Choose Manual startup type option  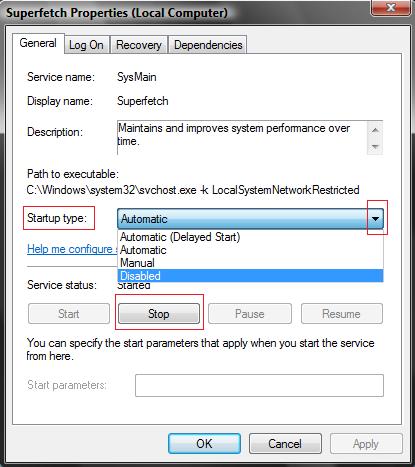point(250,263)
